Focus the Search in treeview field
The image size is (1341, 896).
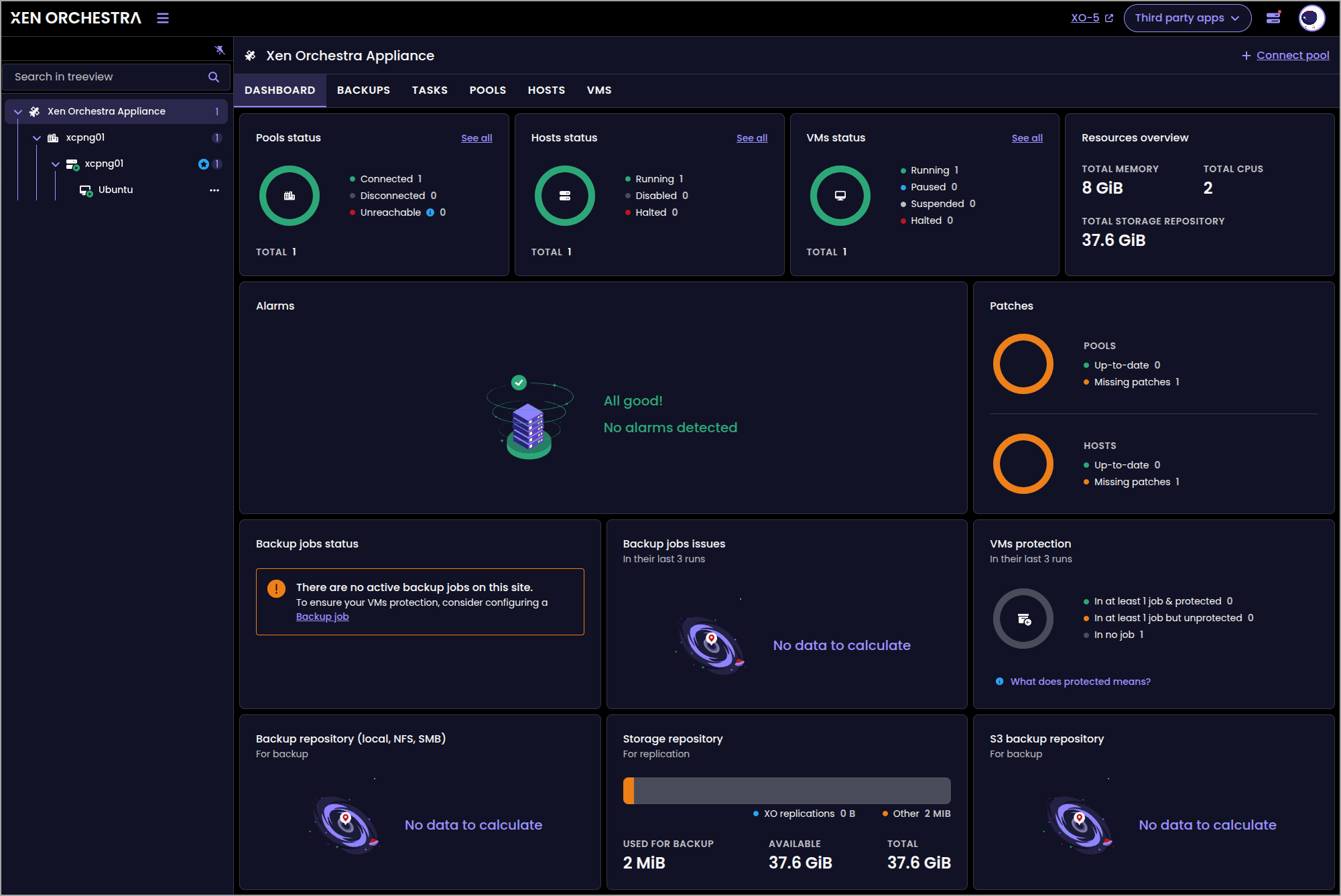tap(116, 77)
